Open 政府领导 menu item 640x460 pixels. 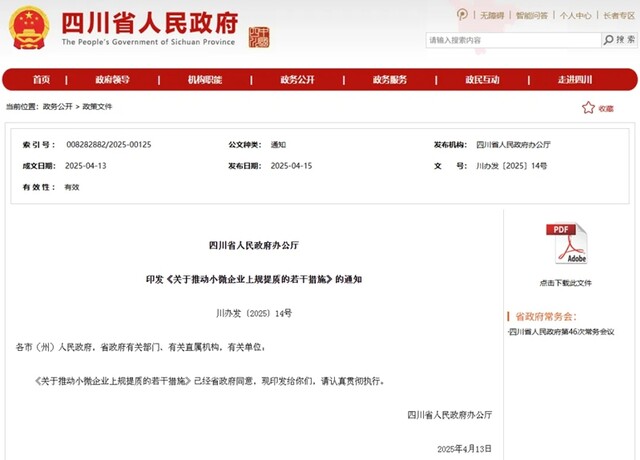pos(112,80)
